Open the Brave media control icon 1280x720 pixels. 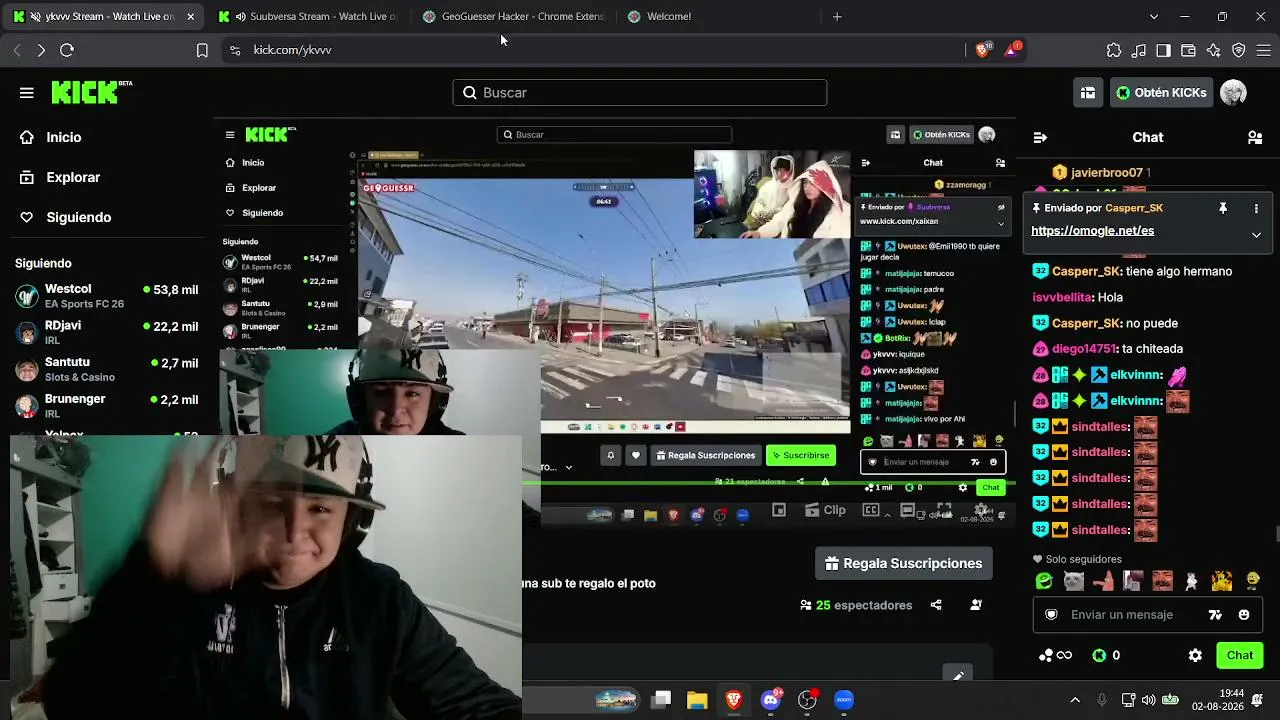(x=1139, y=50)
